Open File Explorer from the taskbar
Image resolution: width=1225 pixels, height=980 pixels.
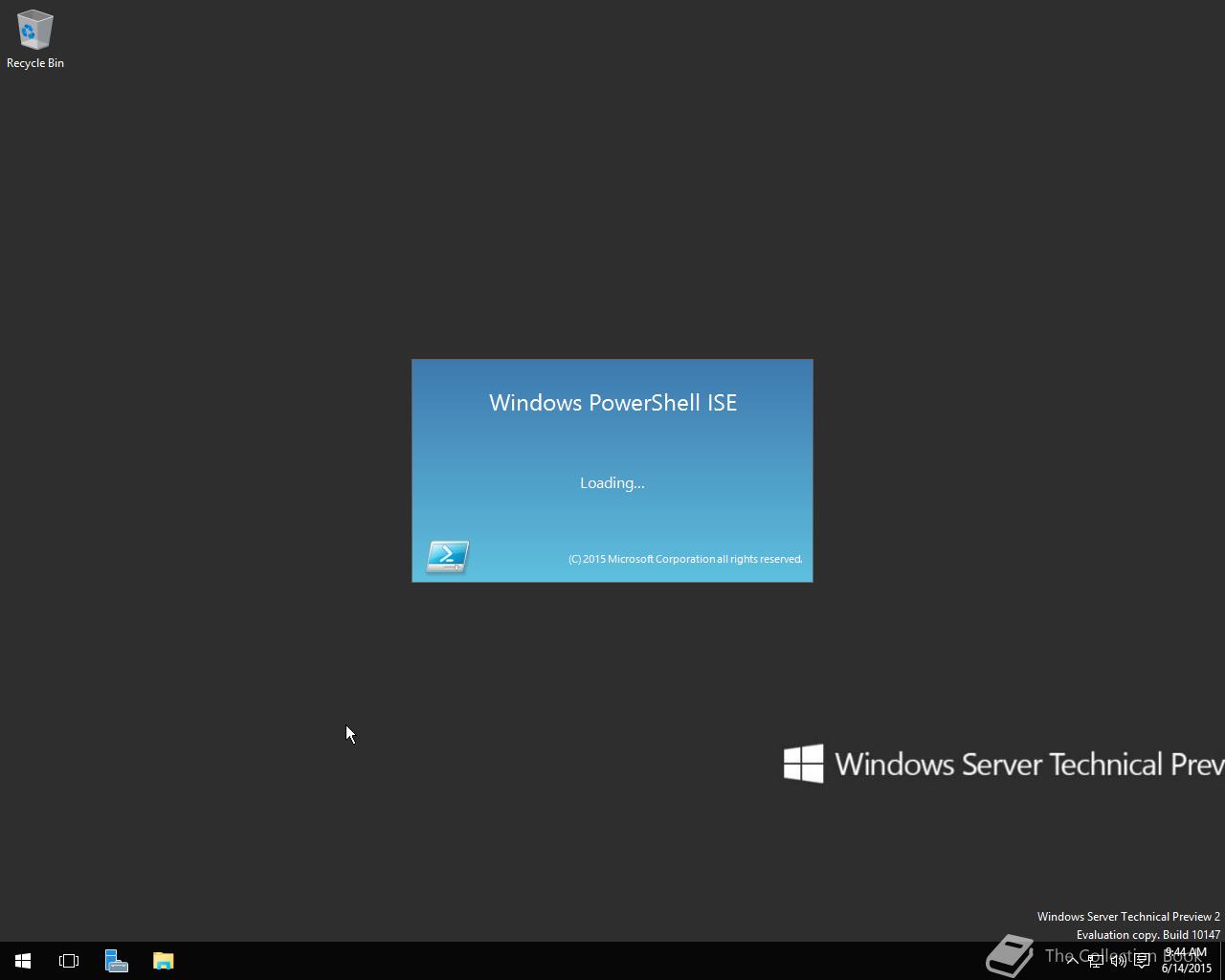click(x=163, y=961)
